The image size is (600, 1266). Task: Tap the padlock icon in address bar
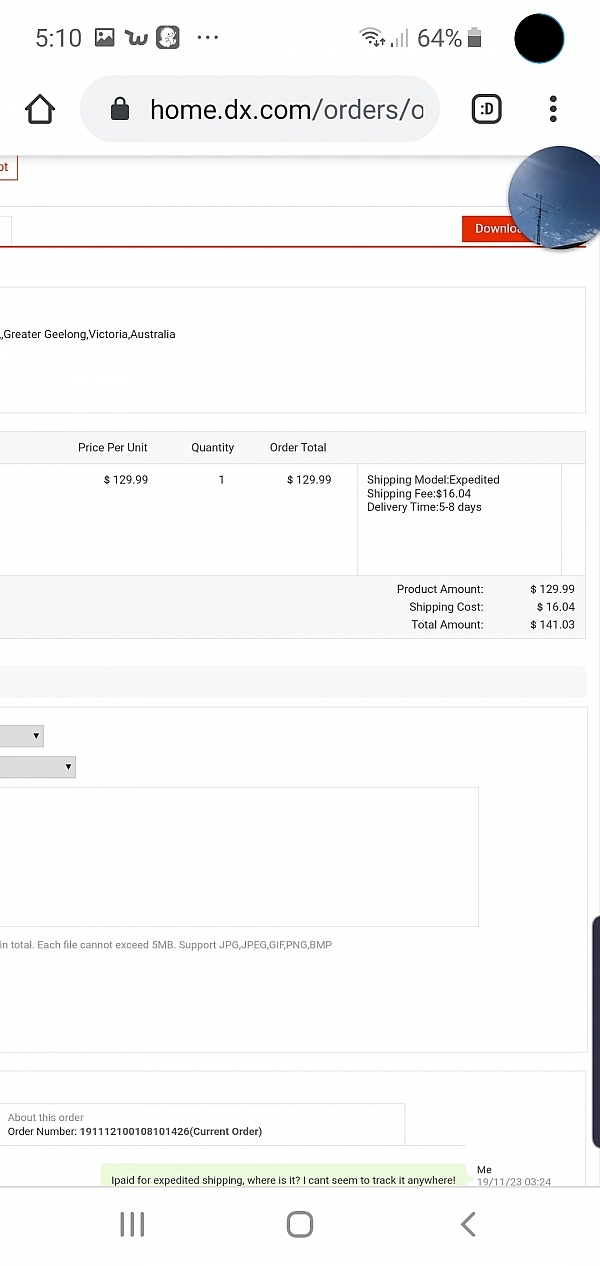(x=120, y=109)
